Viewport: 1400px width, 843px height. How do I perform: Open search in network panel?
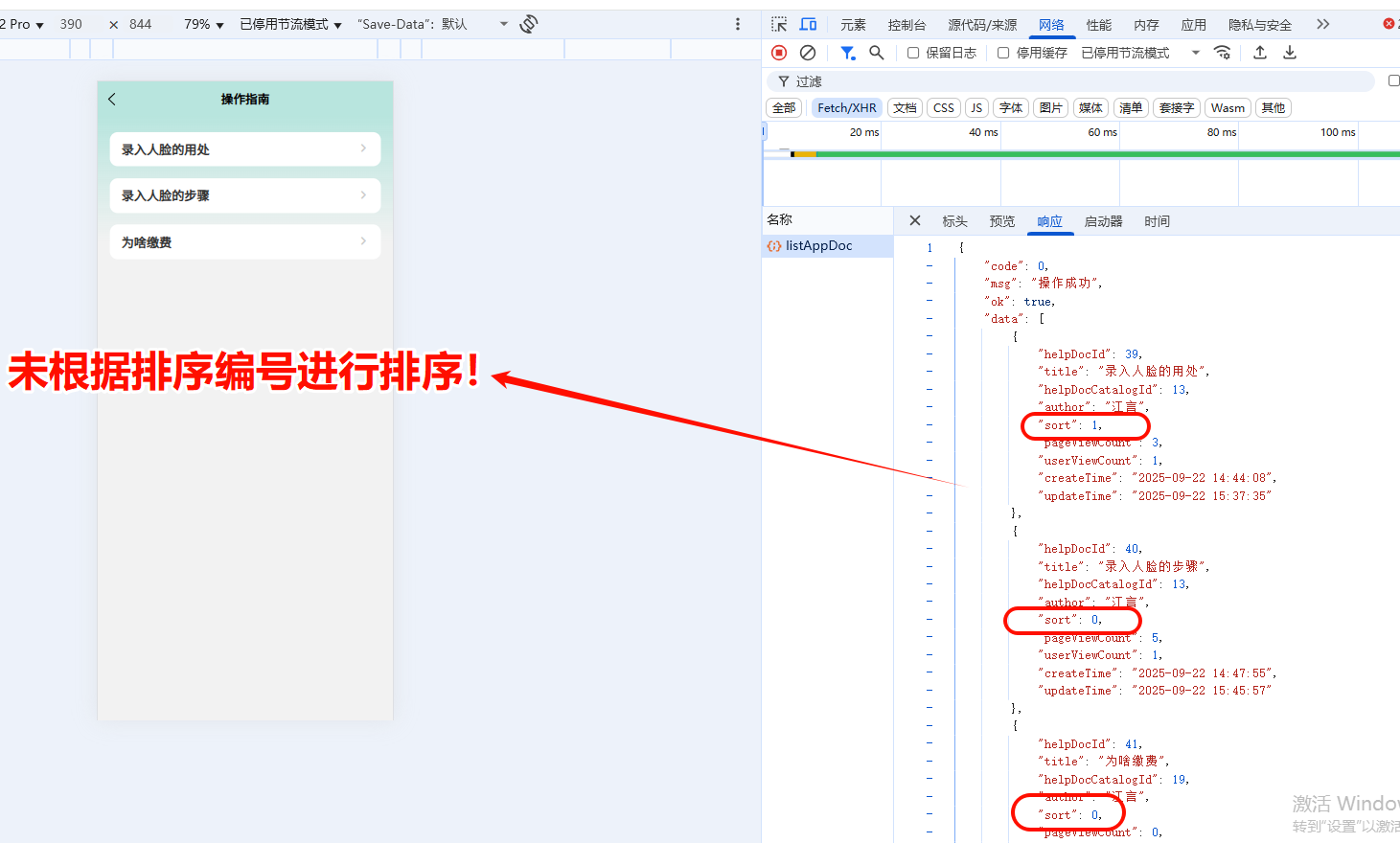click(x=876, y=53)
